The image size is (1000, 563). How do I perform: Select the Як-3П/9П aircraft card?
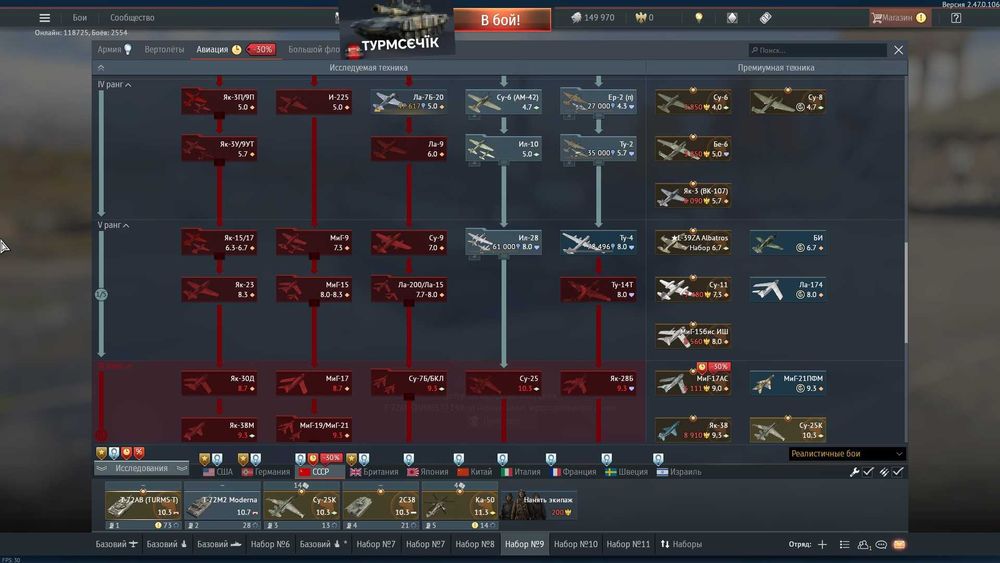219,102
